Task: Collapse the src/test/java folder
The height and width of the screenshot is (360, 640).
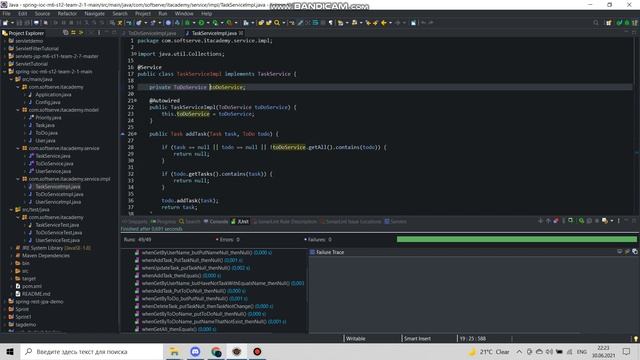Action: click(x=11, y=209)
